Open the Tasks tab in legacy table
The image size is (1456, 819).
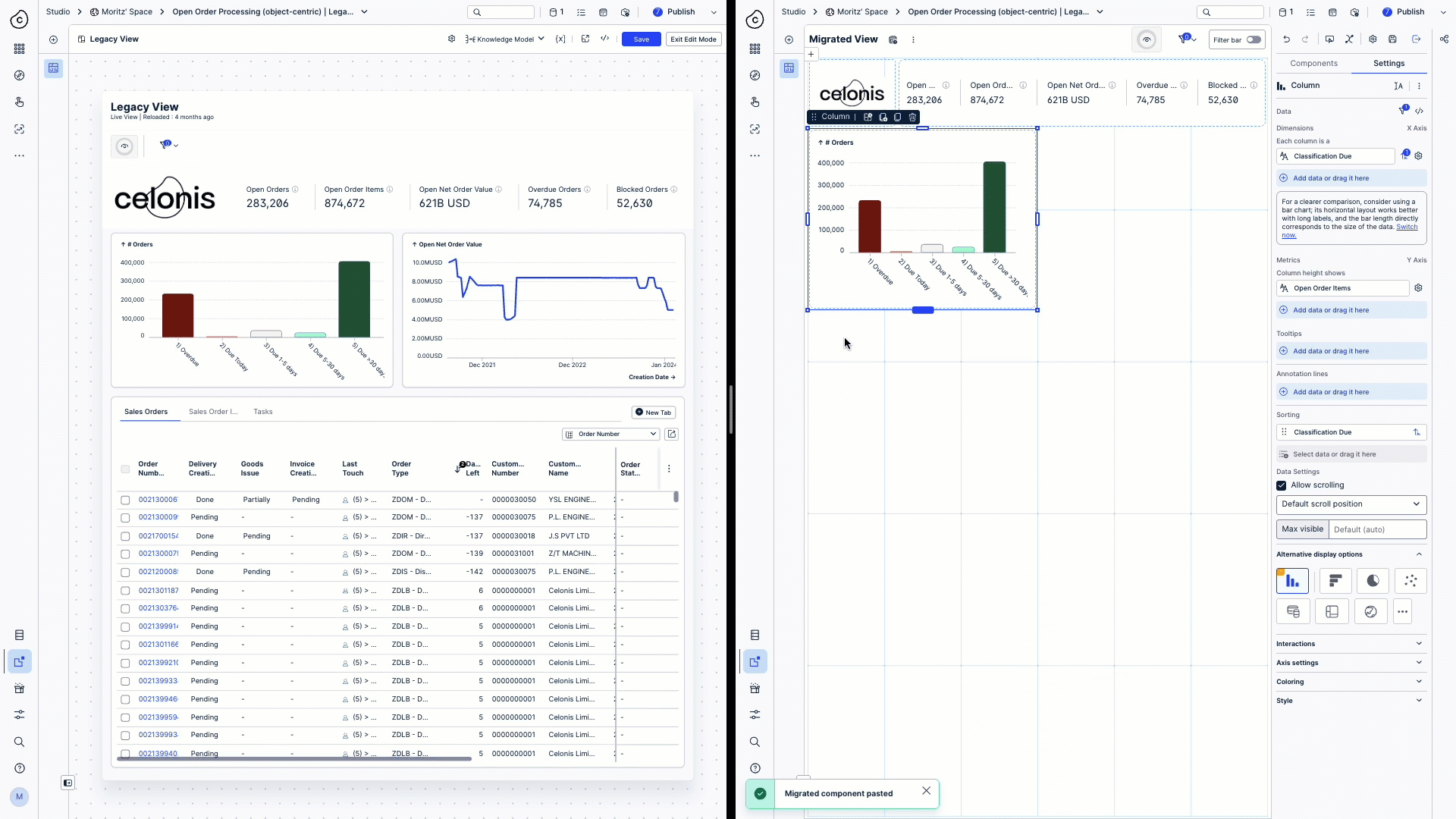pyautogui.click(x=263, y=412)
